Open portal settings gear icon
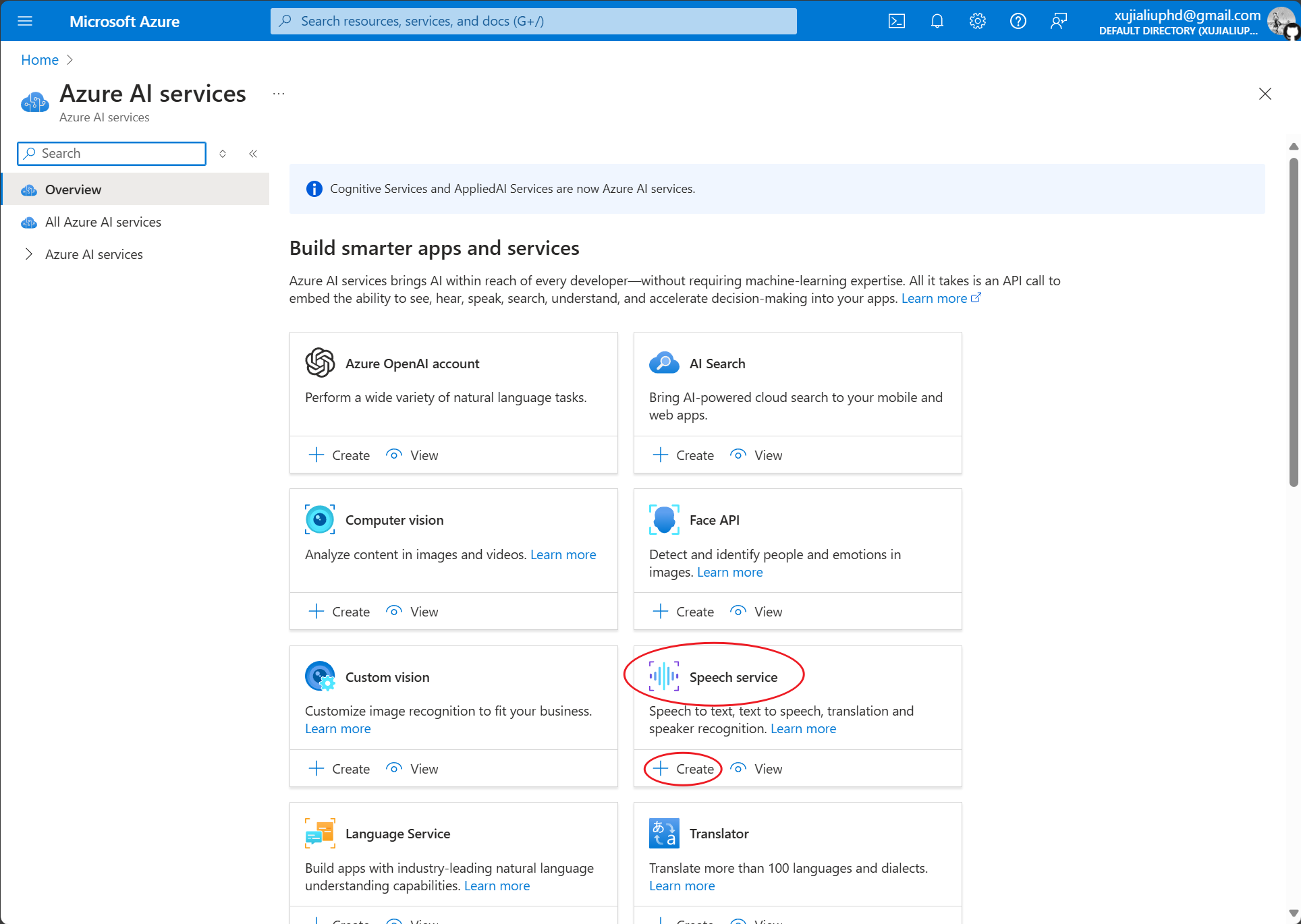This screenshot has height=924, width=1301. (x=977, y=21)
